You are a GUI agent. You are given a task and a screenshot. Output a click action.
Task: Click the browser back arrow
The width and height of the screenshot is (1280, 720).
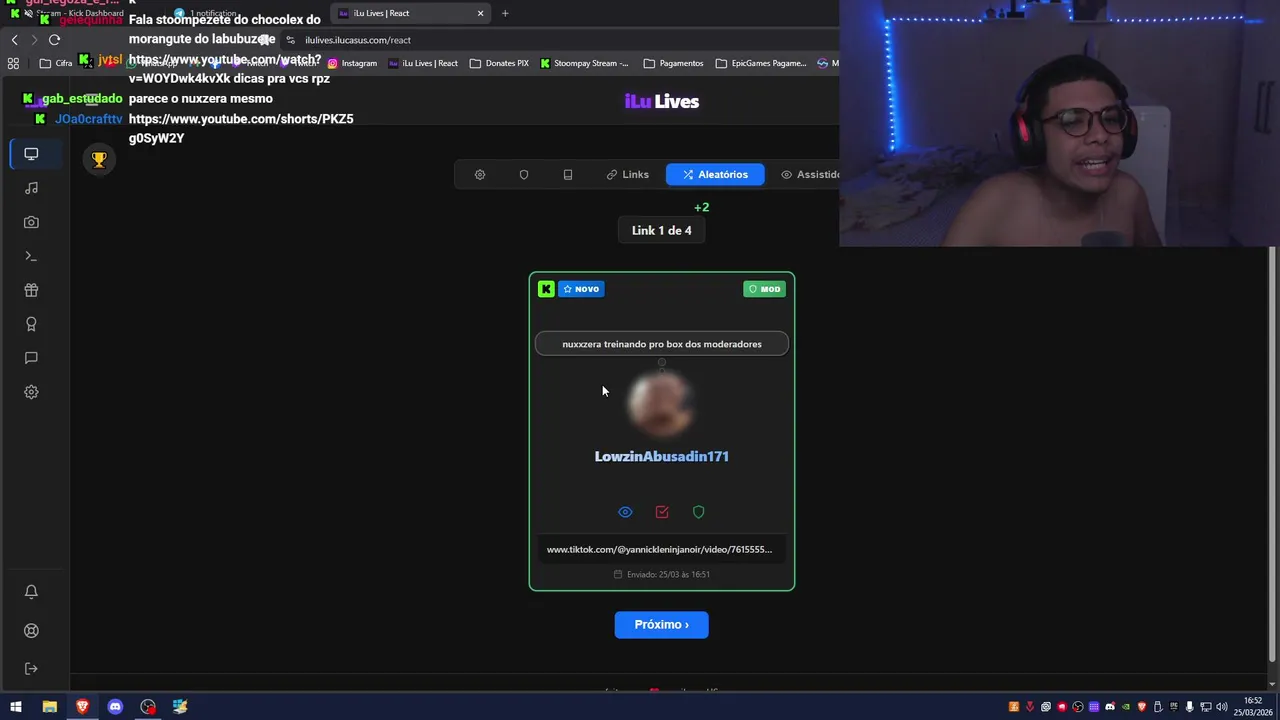click(14, 40)
